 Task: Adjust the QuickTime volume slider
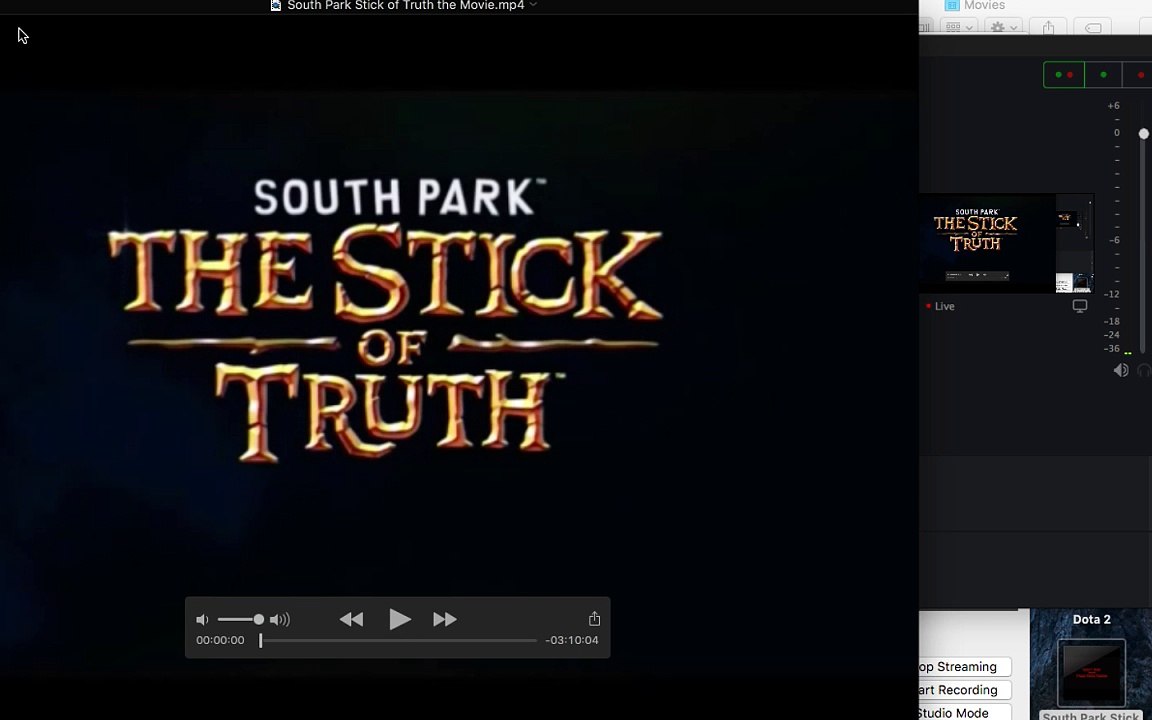[240, 619]
